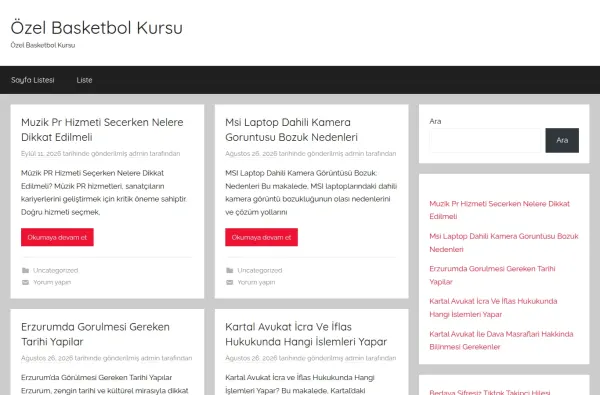Open sidebar link Msi Laptop Dahili Kamera Goruntusu Bozuk
The width and height of the screenshot is (600, 395).
click(x=504, y=243)
